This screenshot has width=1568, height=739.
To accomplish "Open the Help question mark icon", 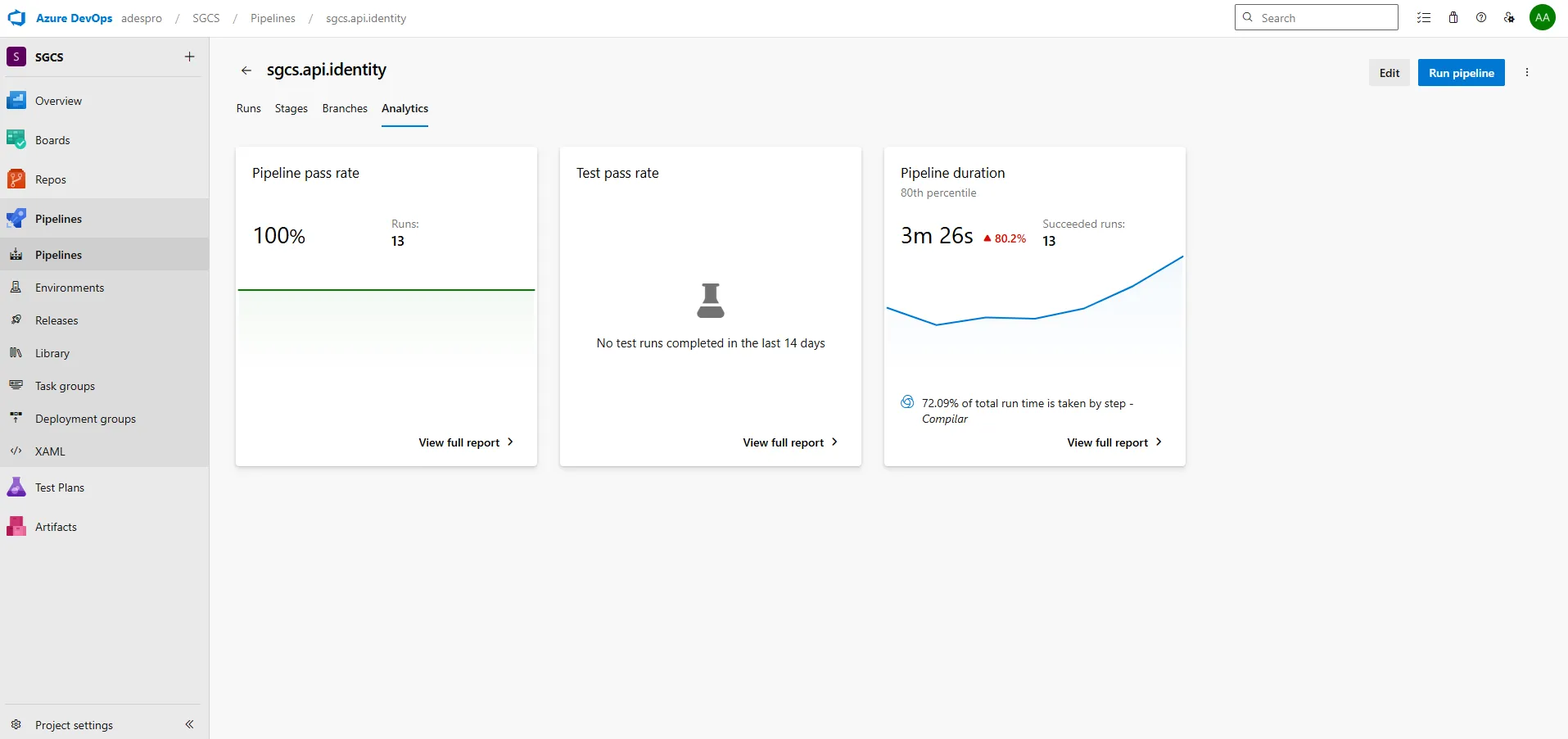I will pos(1481,18).
